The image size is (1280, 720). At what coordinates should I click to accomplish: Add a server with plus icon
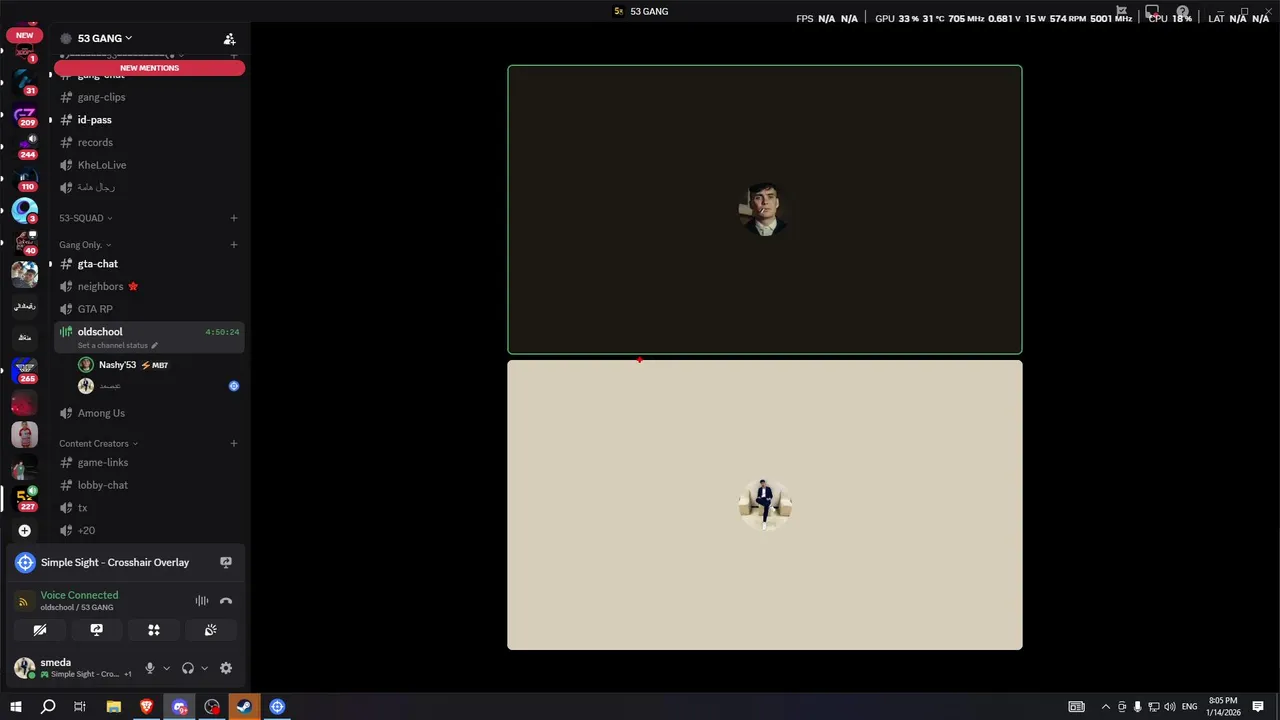point(25,530)
